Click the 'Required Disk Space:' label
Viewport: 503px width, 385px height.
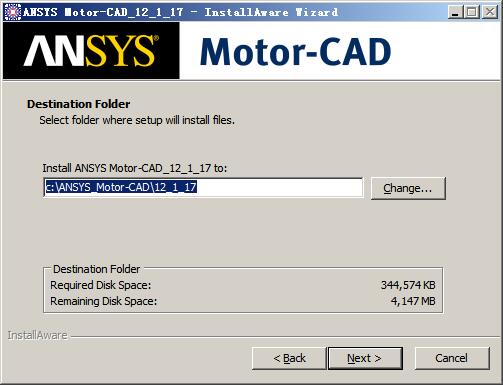tap(101, 285)
